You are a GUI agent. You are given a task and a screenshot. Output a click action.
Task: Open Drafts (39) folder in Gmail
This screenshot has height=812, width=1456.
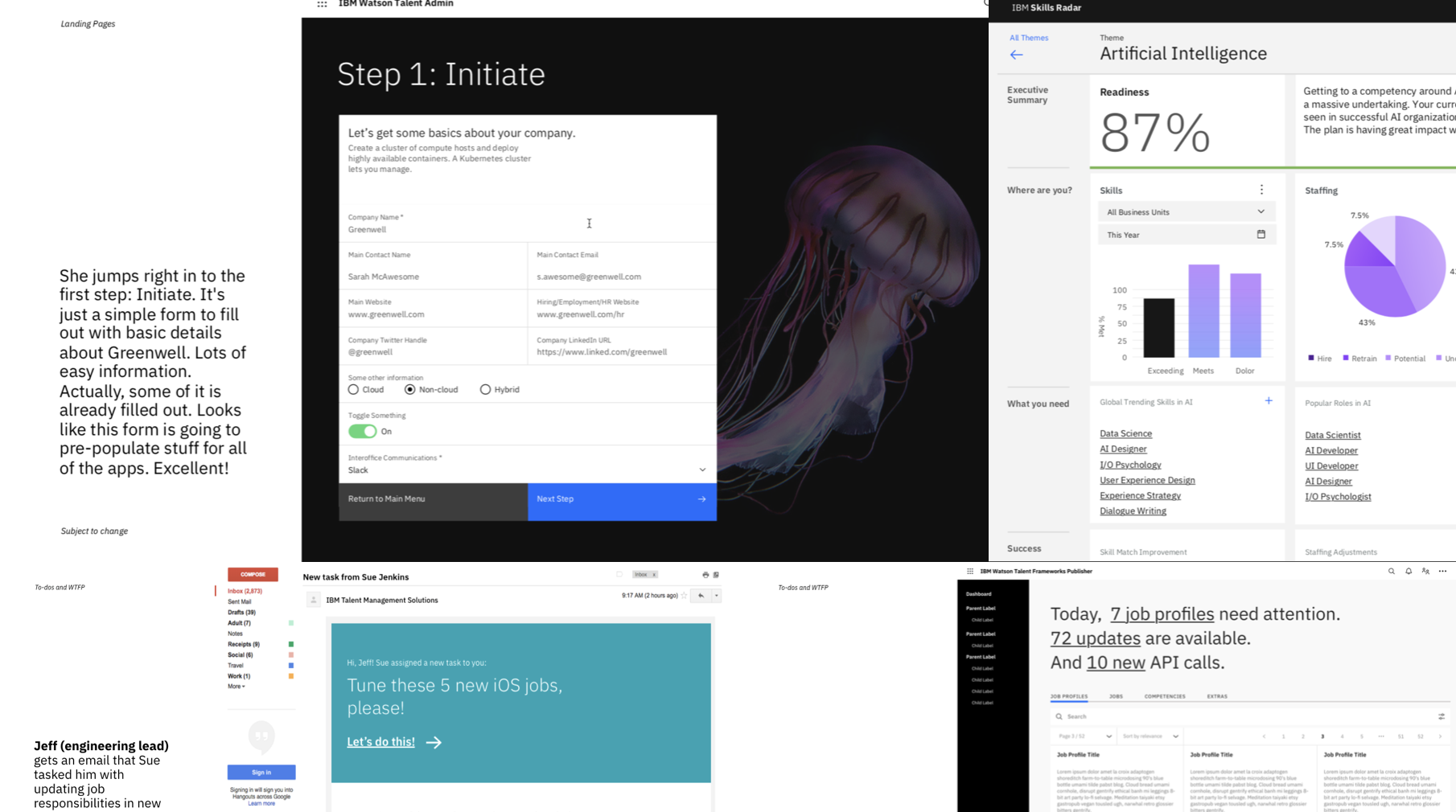[x=241, y=613]
